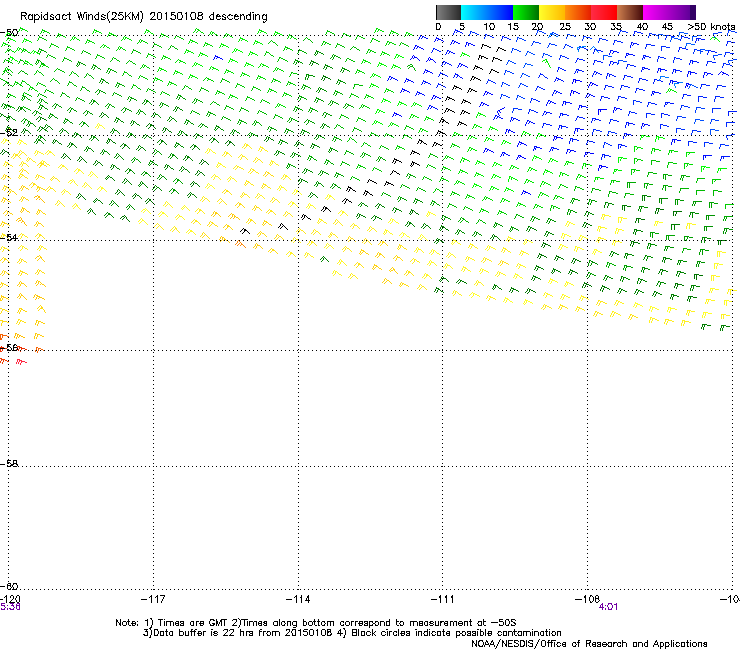740x650 pixels.
Task: Click the -114 longitude axis label
Action: 298,599
